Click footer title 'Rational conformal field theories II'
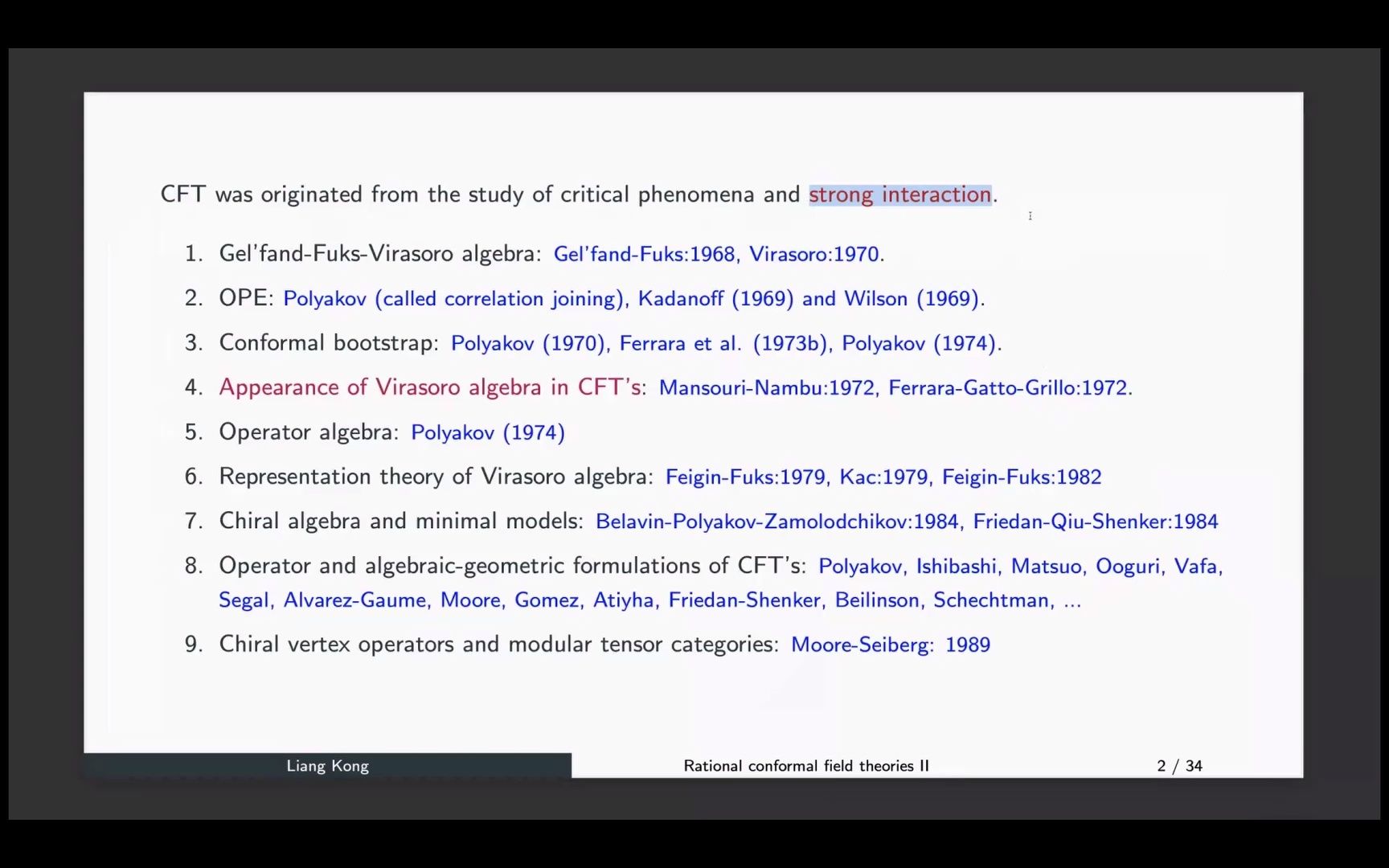The image size is (1389, 868). (806, 766)
